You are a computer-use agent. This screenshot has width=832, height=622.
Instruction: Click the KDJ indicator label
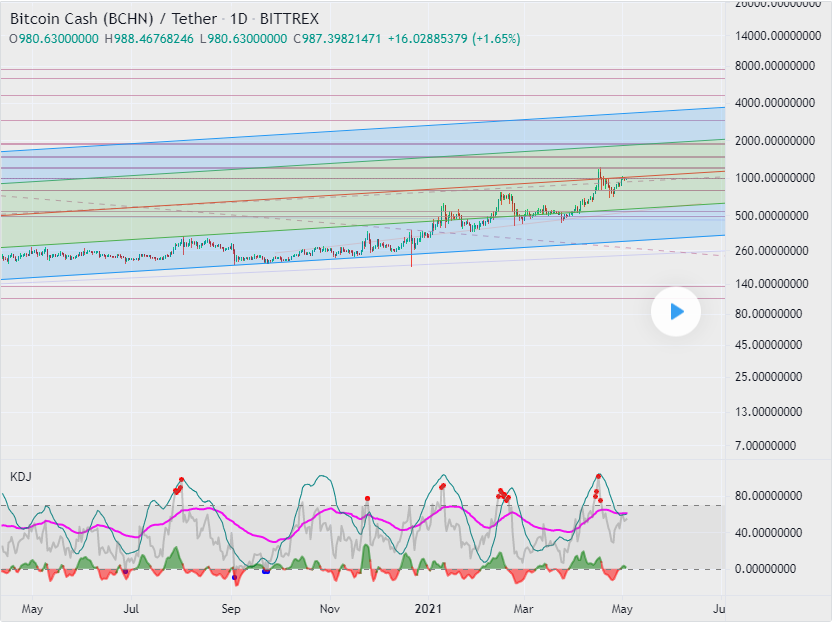coord(20,476)
